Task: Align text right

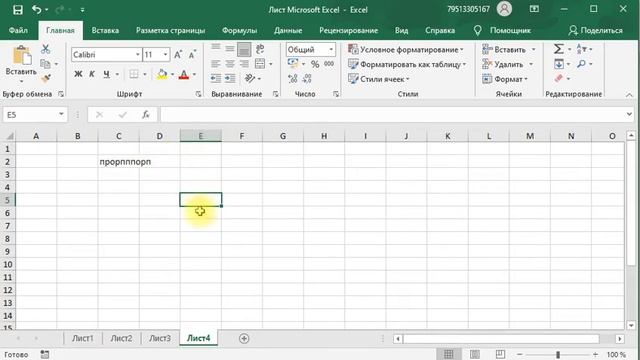Action: [x=244, y=64]
